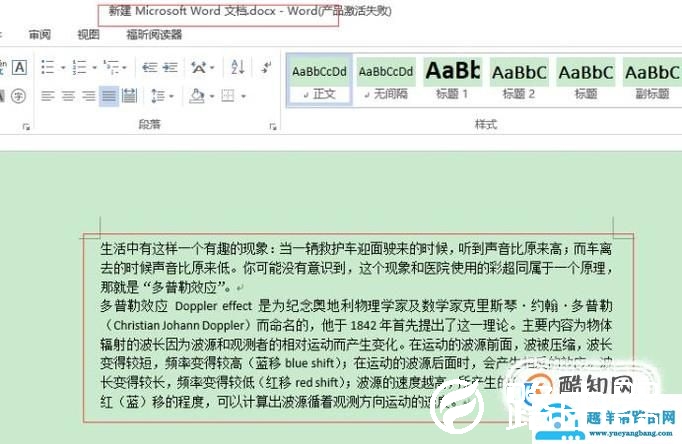
Task: Apply the 标题 1 style
Action: coord(452,80)
